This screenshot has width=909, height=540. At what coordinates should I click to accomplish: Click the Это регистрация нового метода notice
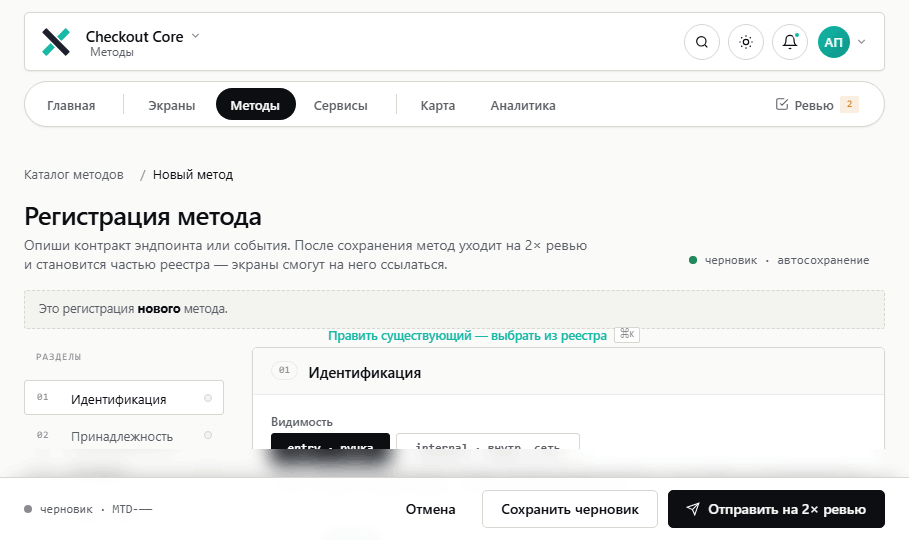click(x=454, y=309)
